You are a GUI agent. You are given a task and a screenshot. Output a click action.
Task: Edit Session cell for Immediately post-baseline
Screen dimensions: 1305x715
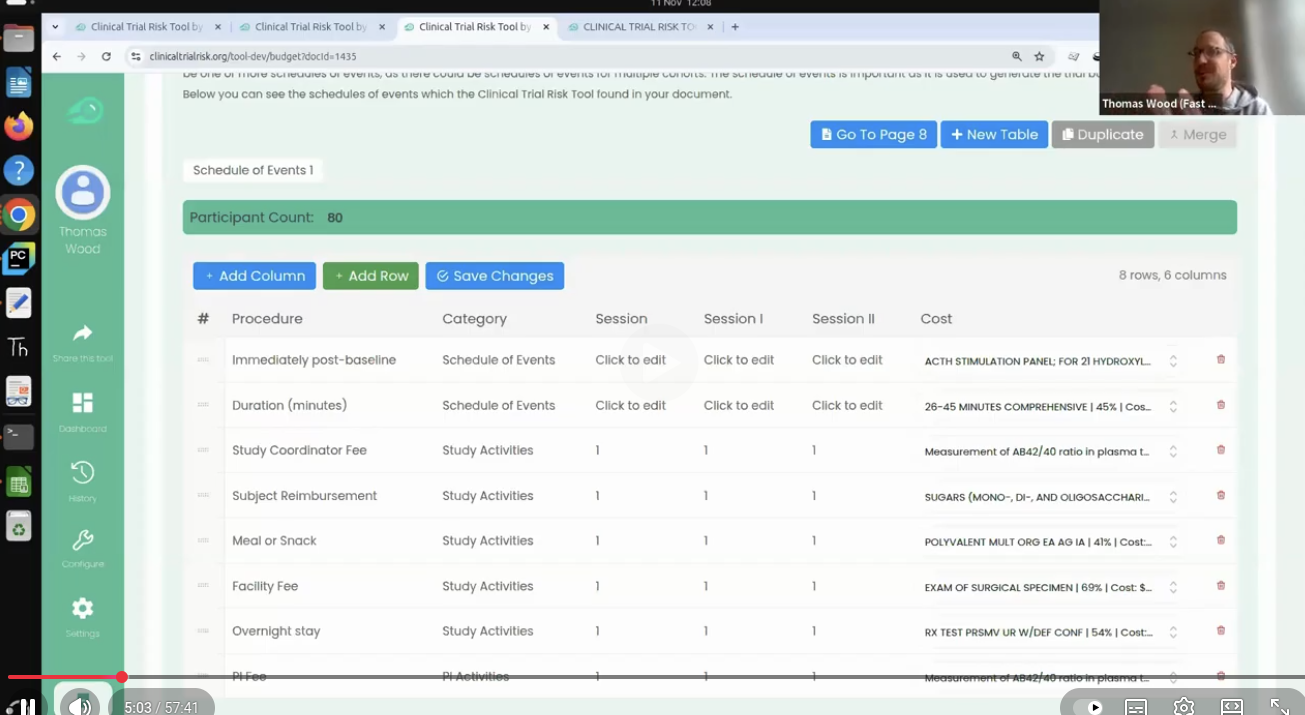tap(630, 360)
